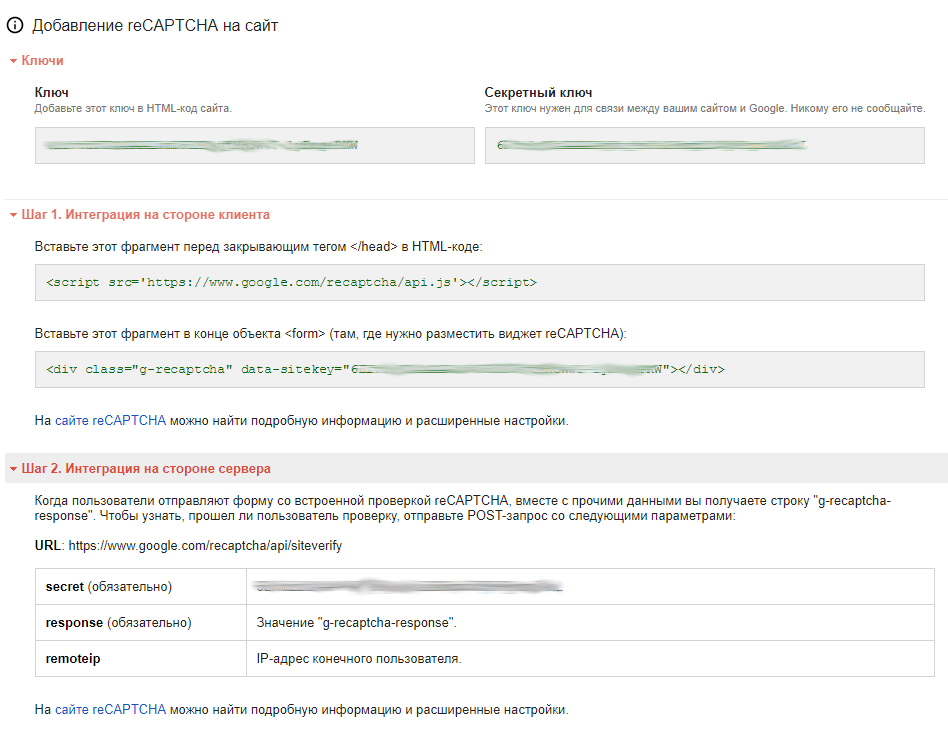Click the IP-адрес конечного пользователя description cell
Viewport: 948px width, 735px height.
[359, 659]
